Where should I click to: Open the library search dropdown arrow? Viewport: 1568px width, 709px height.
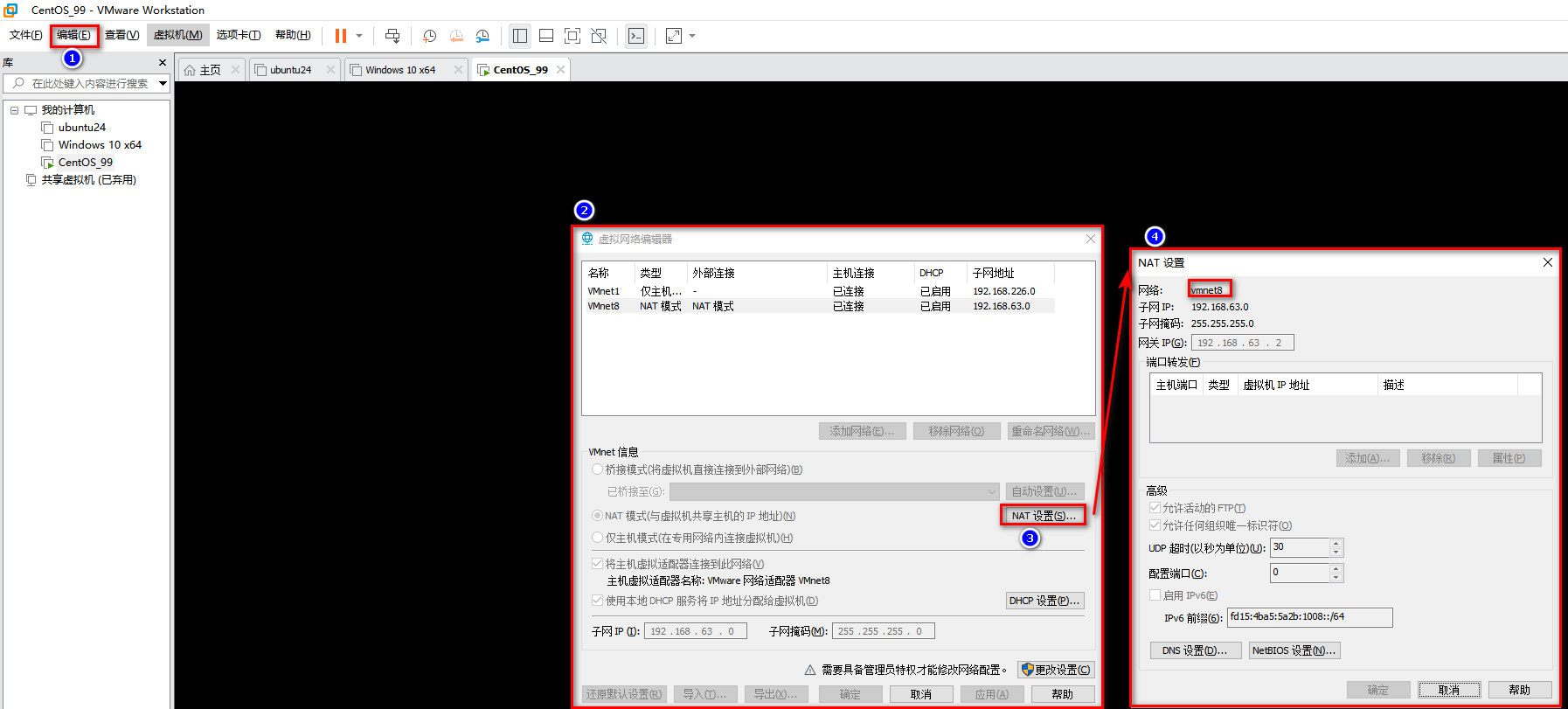click(163, 84)
